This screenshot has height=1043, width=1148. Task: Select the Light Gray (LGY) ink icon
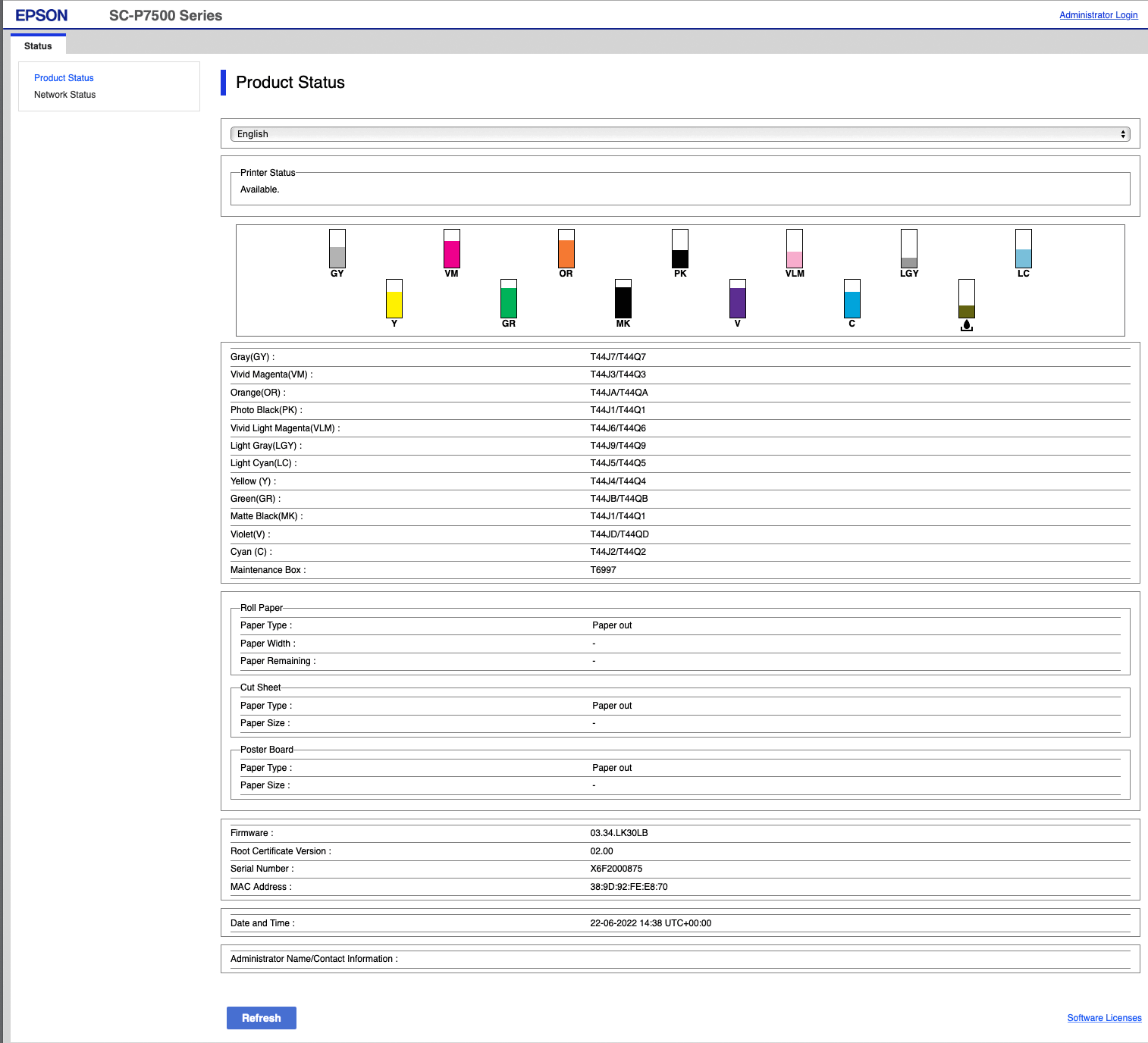(x=909, y=249)
